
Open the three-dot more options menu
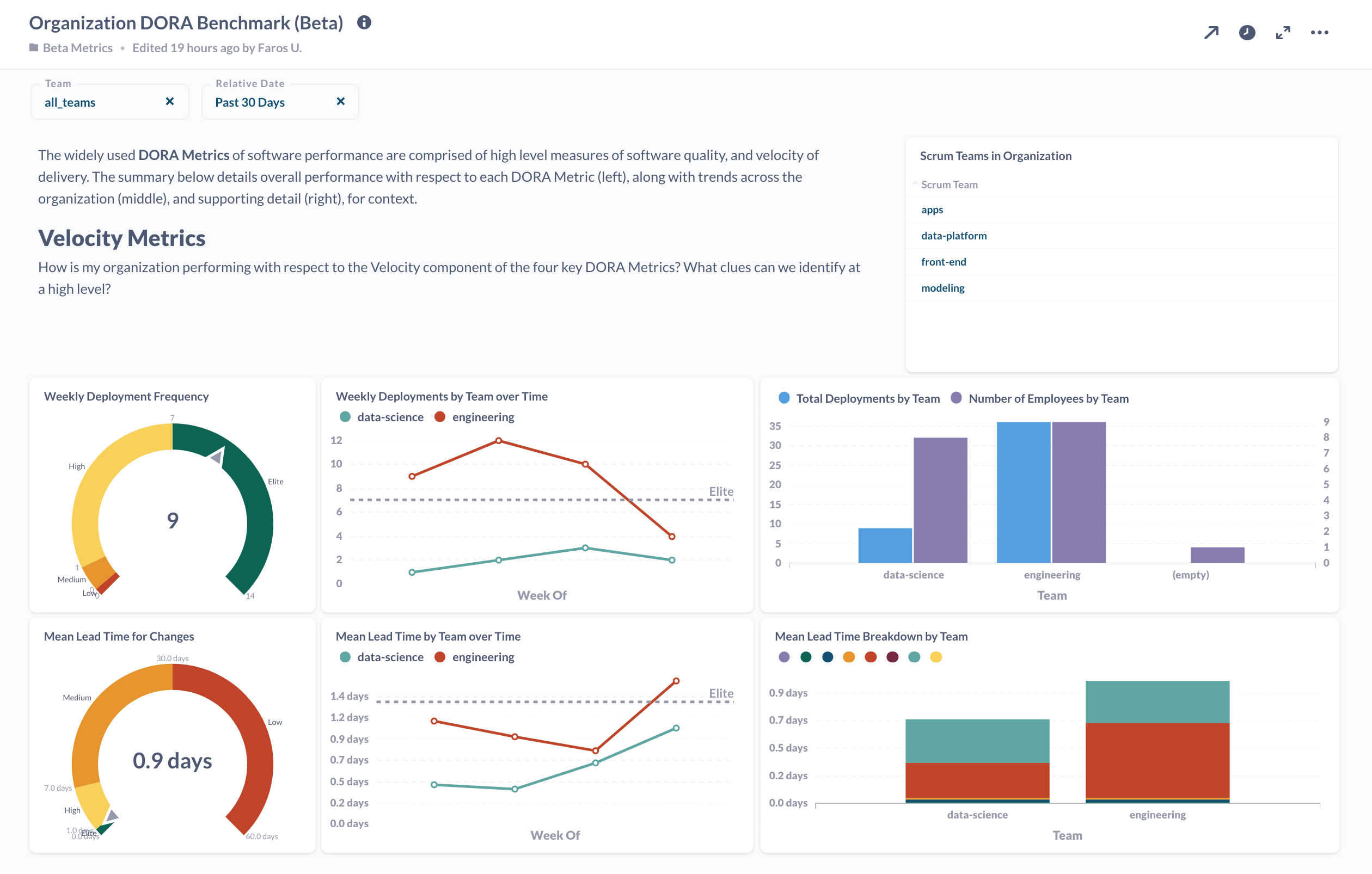tap(1319, 33)
